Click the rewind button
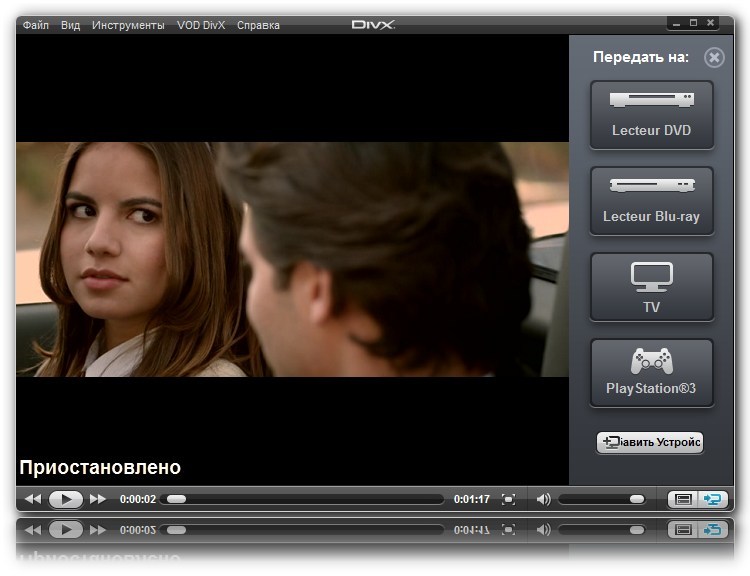 pyautogui.click(x=33, y=499)
